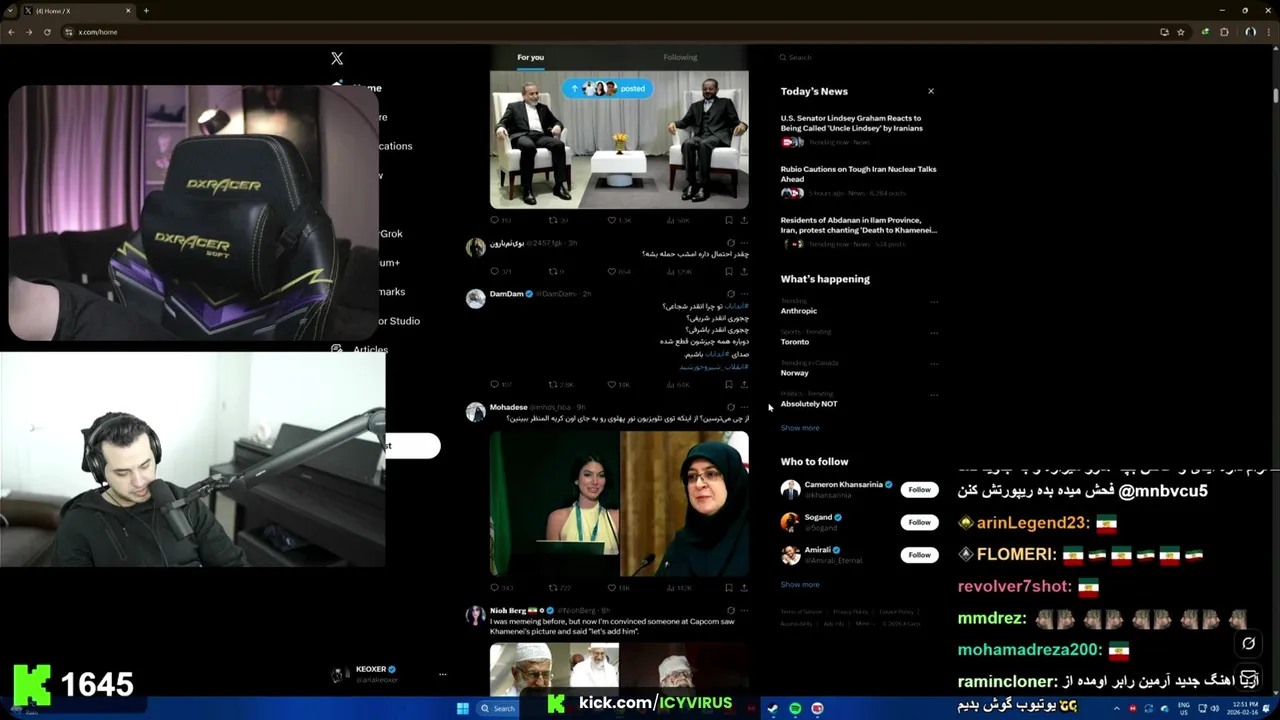Open the Windows Start button
This screenshot has width=1280, height=720.
[462, 708]
